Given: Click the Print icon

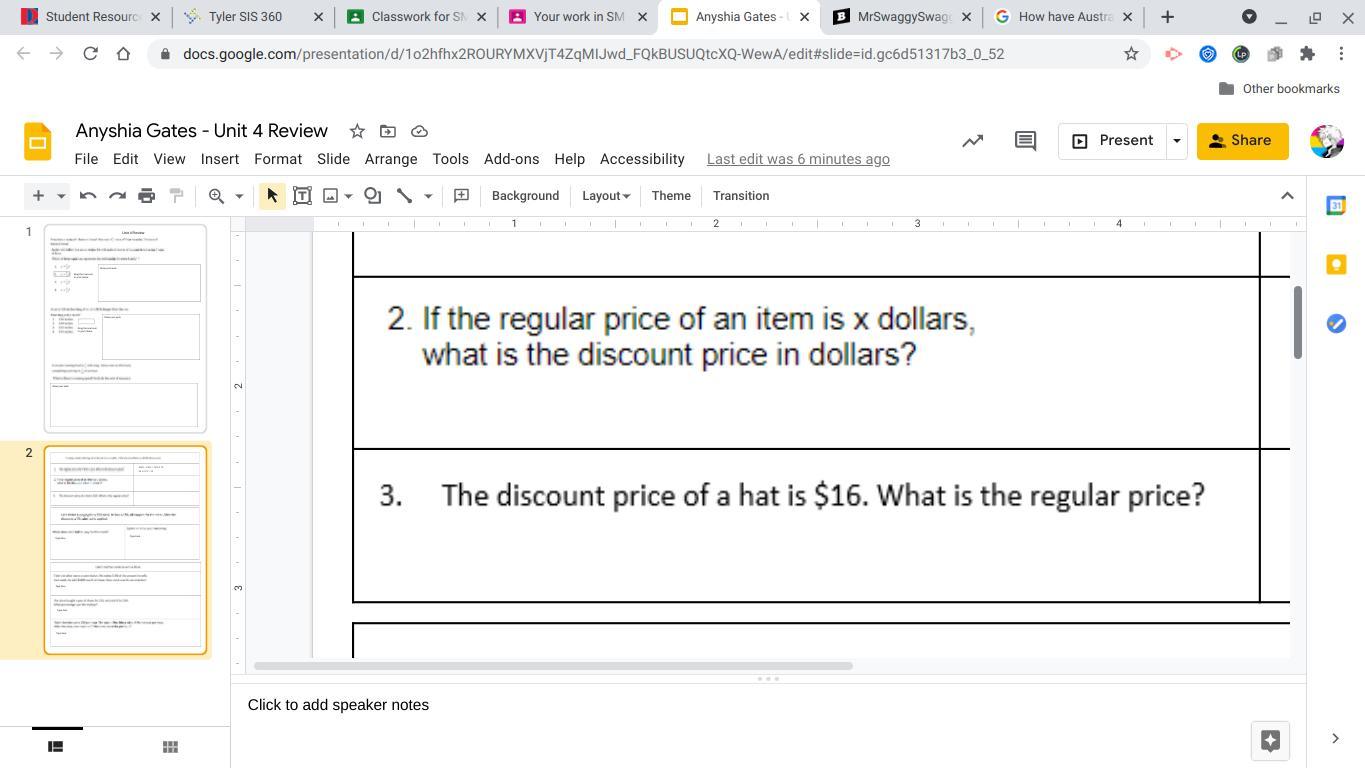Looking at the screenshot, I should coord(147,196).
